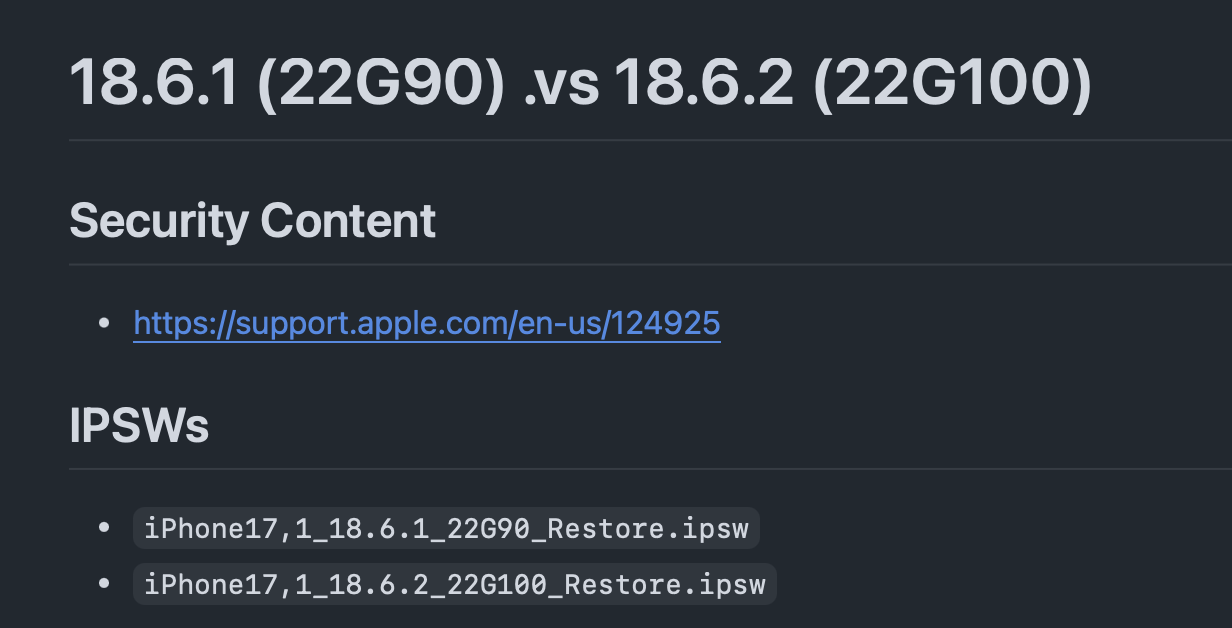
Task: Click the iPhone17,1_18.6.1_22G90_Restore.ipsw filename
Action: click(446, 528)
